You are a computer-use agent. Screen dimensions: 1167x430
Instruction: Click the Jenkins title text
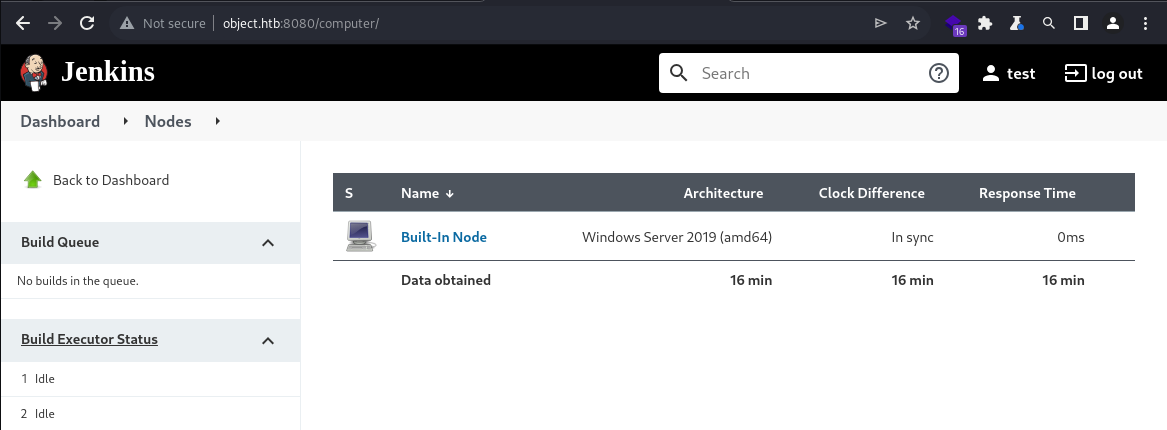(x=108, y=72)
